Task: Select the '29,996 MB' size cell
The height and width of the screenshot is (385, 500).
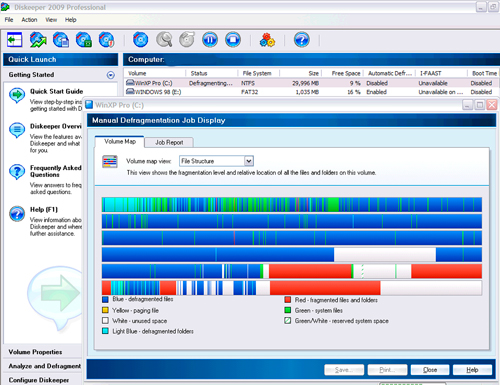Action: click(x=305, y=83)
